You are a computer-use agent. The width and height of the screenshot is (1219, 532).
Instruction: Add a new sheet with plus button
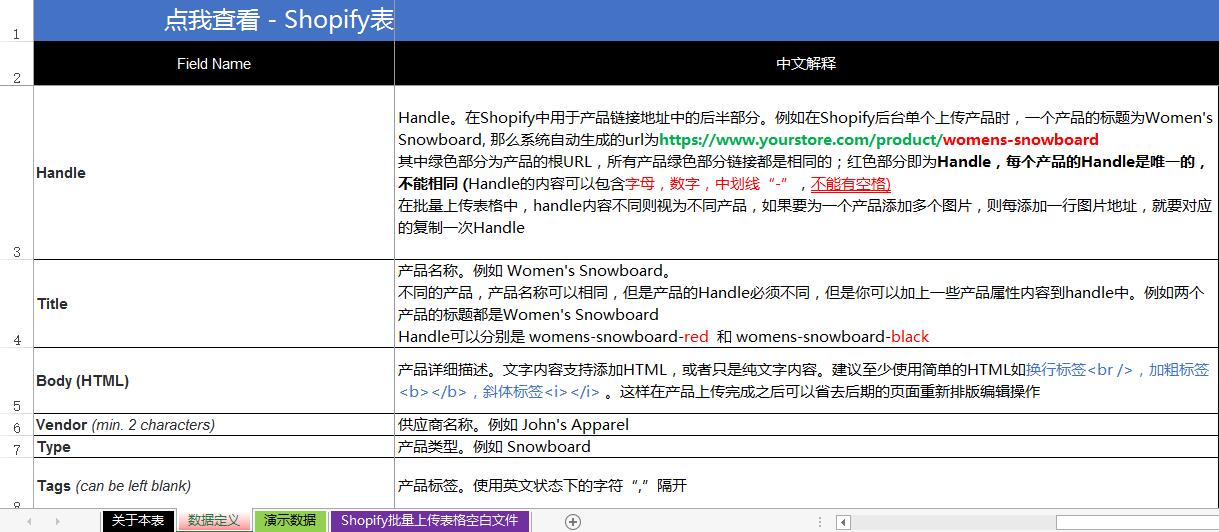coord(573,521)
